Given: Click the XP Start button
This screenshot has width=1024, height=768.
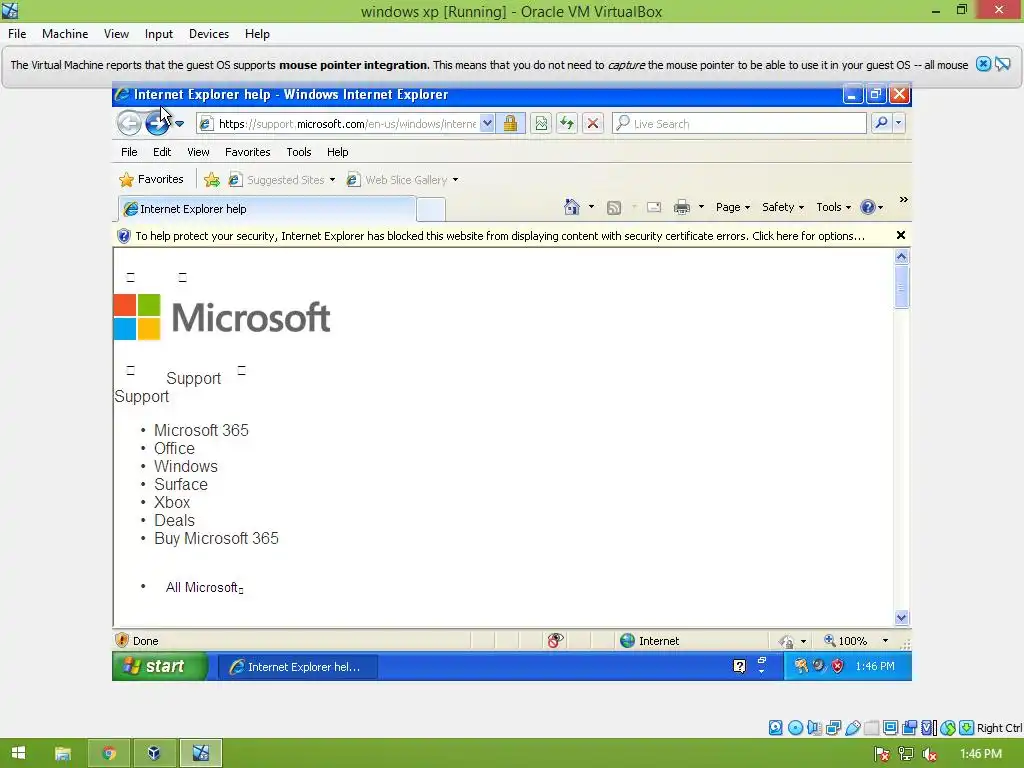Looking at the screenshot, I should (x=159, y=666).
